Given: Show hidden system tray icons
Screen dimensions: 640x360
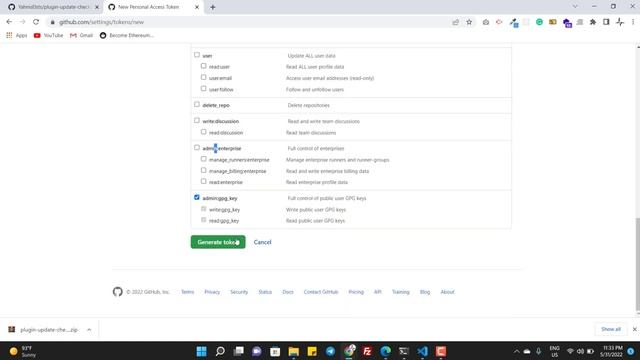Looking at the screenshot, I should pyautogui.click(x=516, y=351).
